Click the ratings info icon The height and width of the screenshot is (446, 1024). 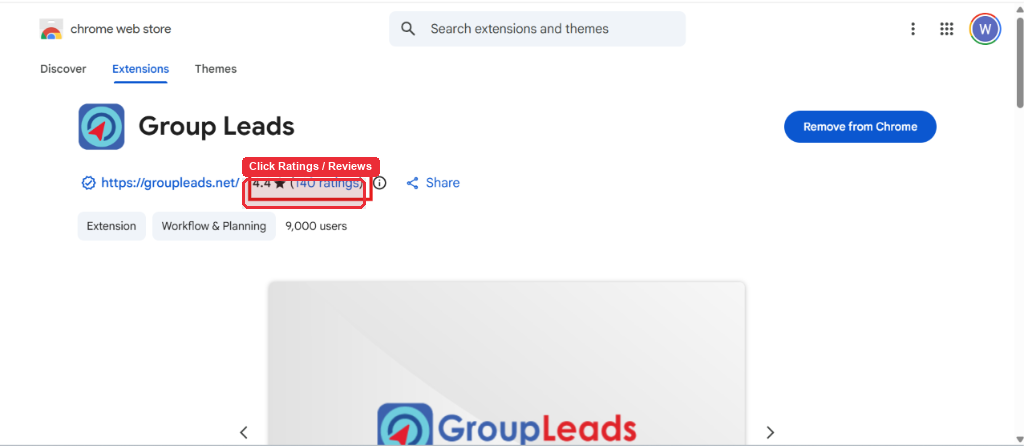379,183
